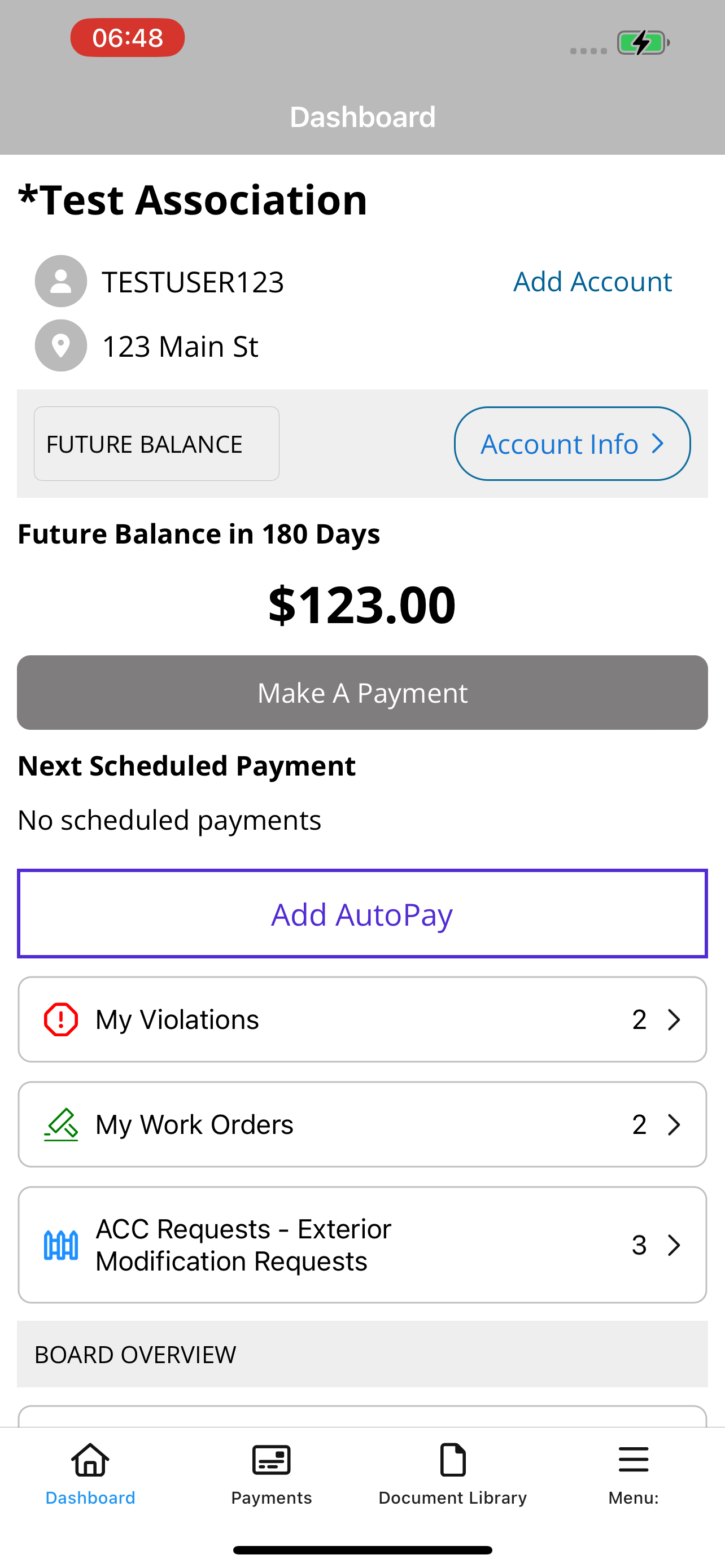725x1568 pixels.
Task: Expand My Violations chevron arrow
Action: click(673, 1019)
